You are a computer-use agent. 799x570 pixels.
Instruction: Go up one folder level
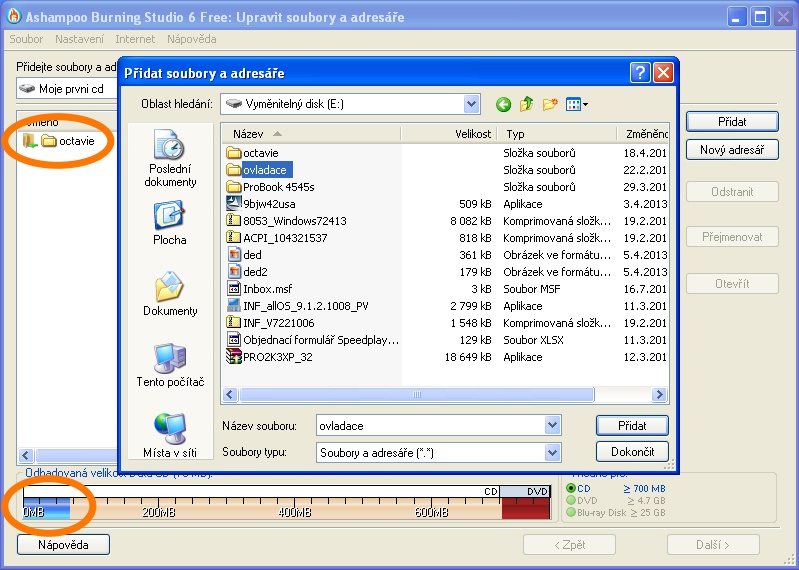(526, 104)
